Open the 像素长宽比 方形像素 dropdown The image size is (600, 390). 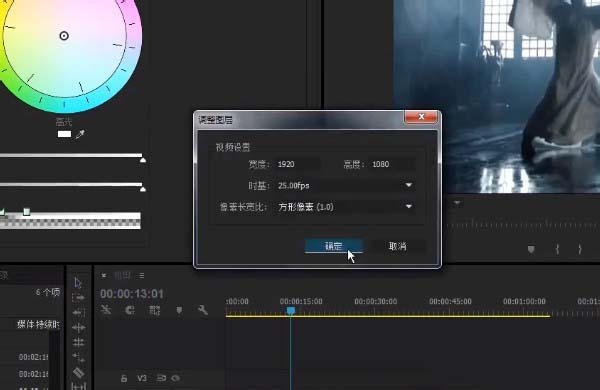pyautogui.click(x=345, y=207)
